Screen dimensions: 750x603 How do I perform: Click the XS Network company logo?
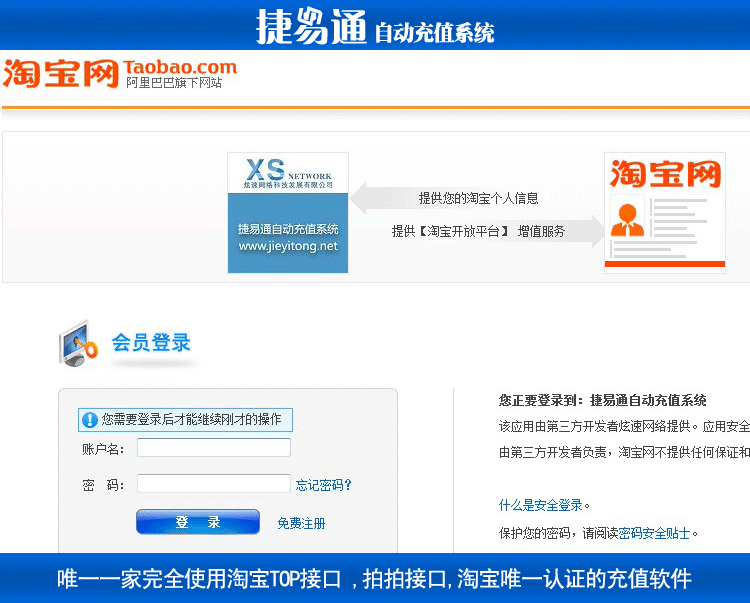(287, 175)
